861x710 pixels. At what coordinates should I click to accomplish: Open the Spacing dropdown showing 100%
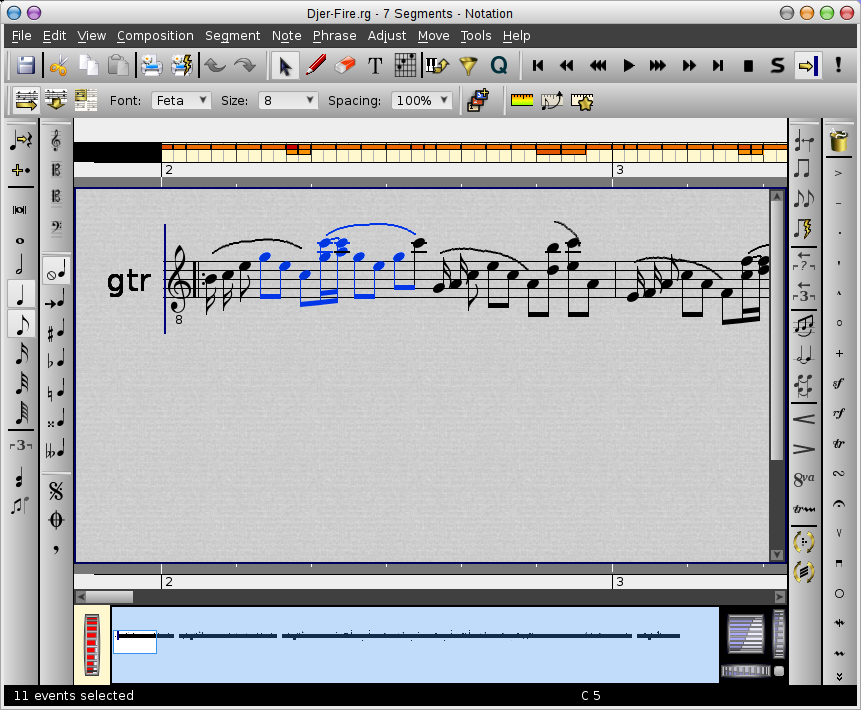421,100
